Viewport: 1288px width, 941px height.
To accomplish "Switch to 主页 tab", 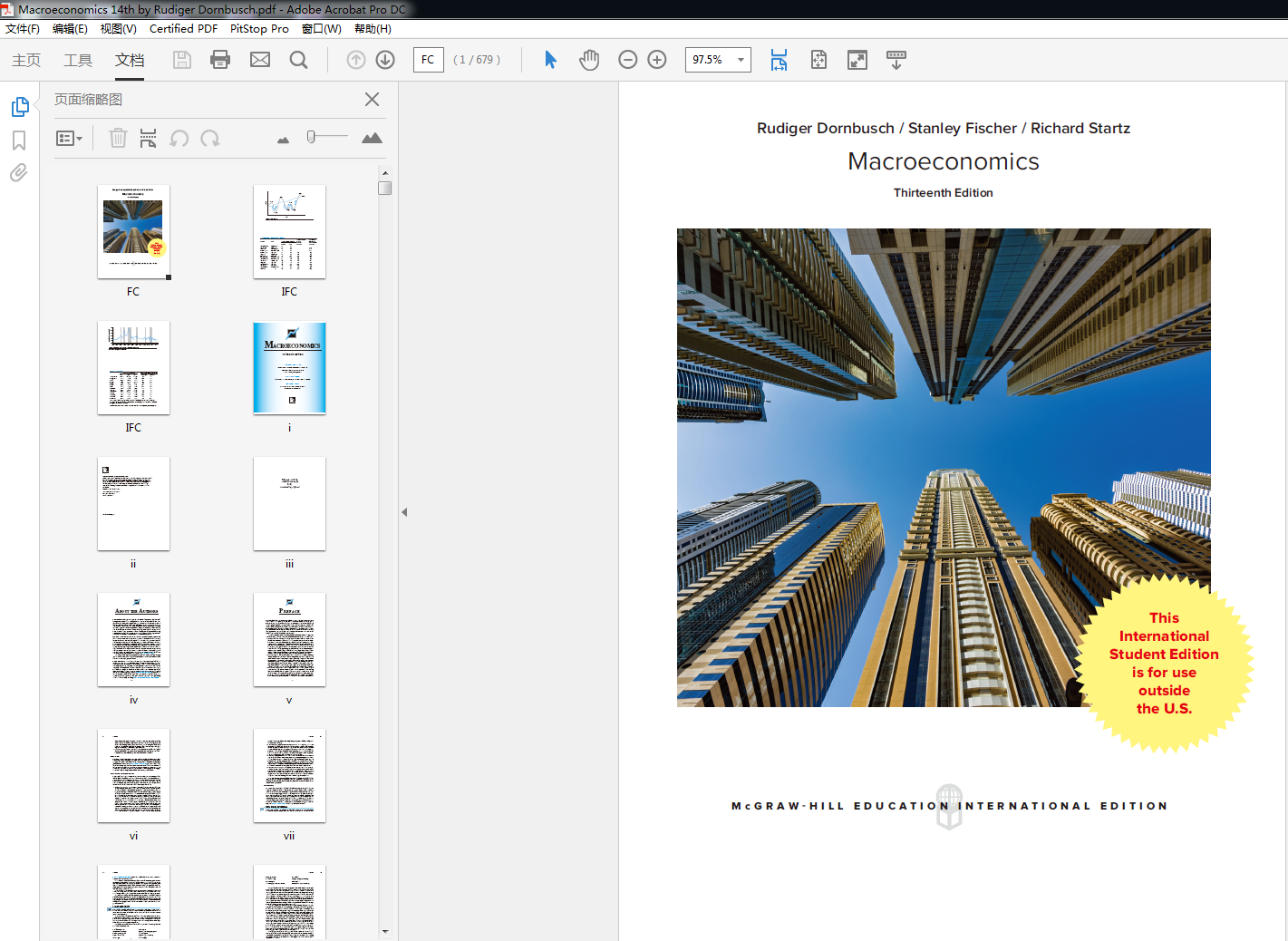I will tap(26, 60).
